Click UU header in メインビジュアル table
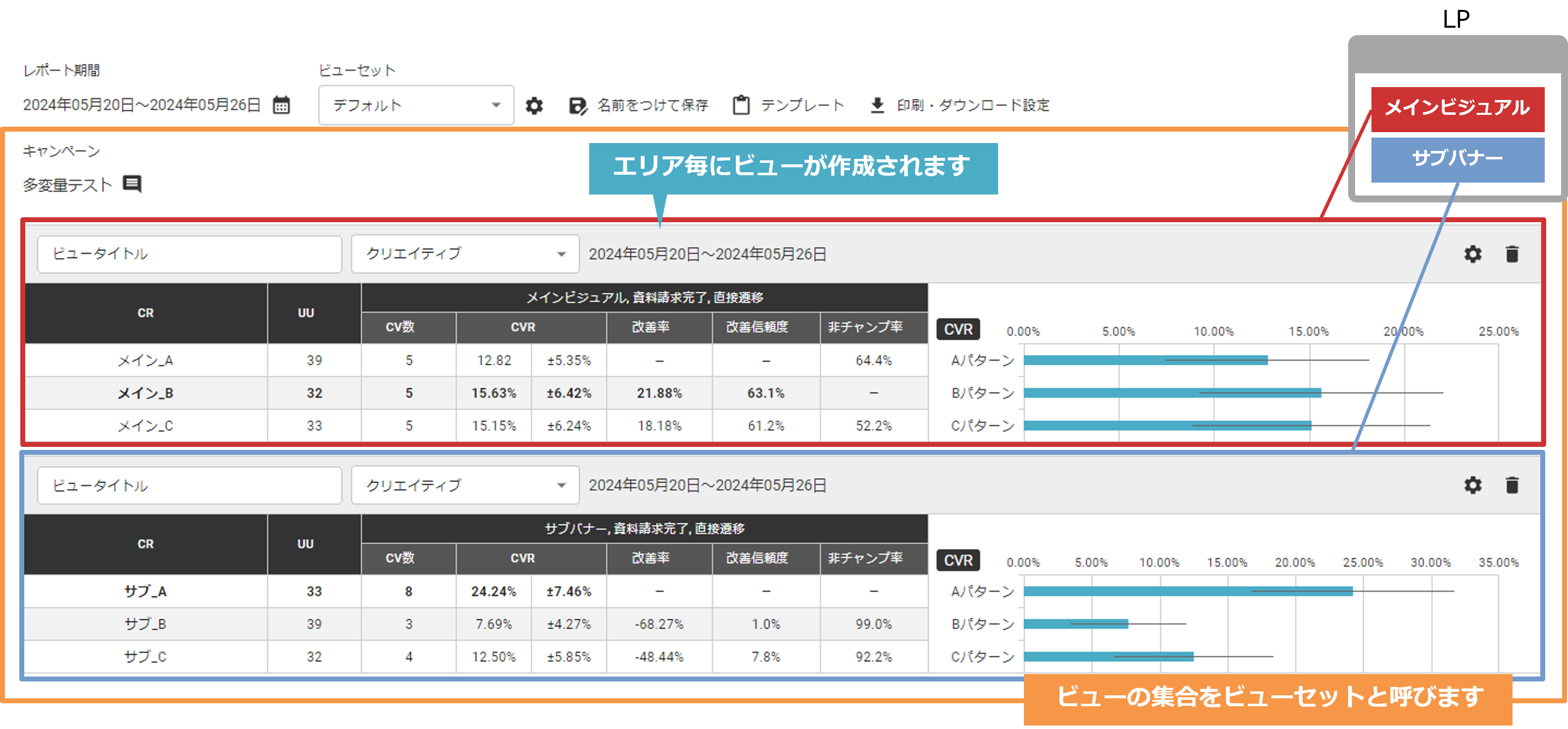The image size is (1568, 729). [x=314, y=313]
